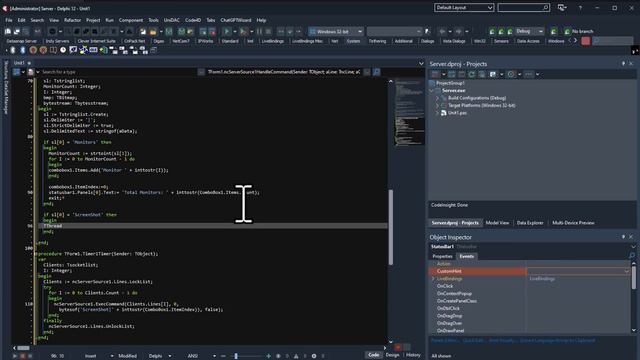Open the Component menu
The image size is (640, 360).
click(x=131, y=20)
